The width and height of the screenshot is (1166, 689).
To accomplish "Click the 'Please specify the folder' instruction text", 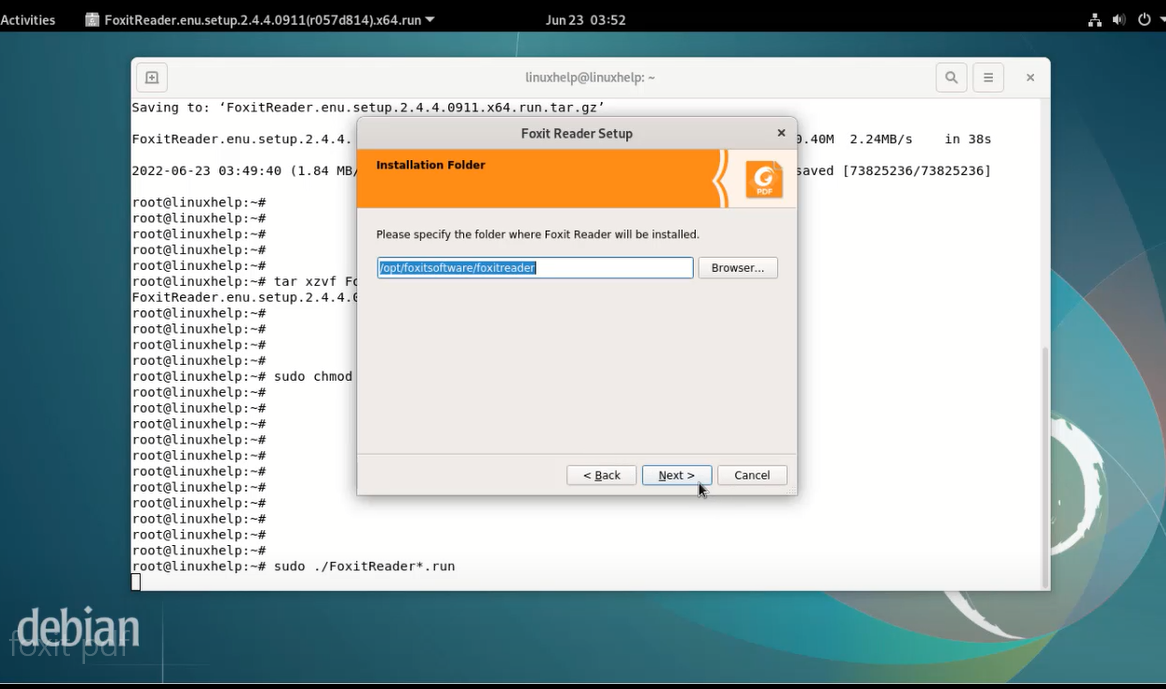I will 538,234.
